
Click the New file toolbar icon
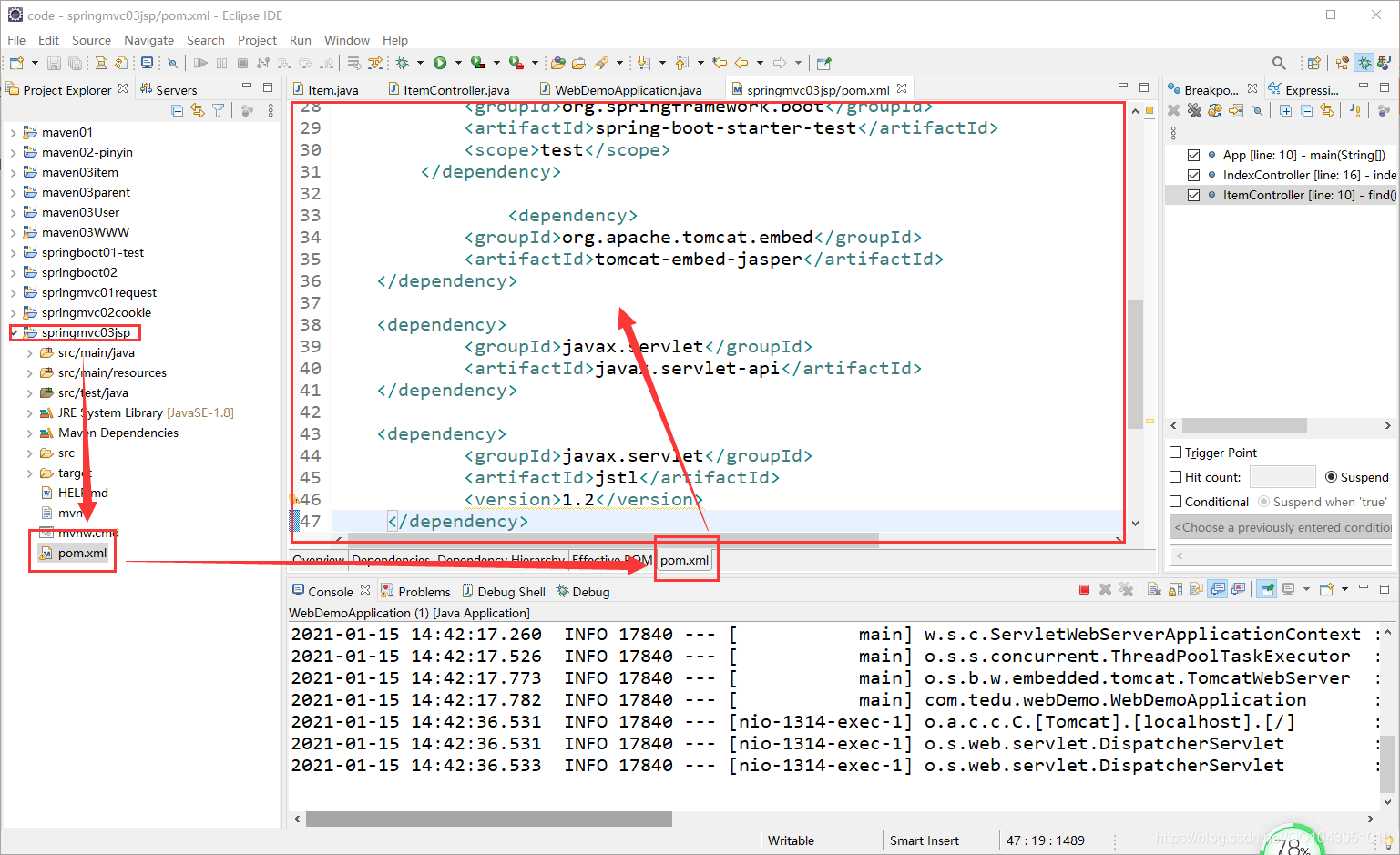point(16,63)
